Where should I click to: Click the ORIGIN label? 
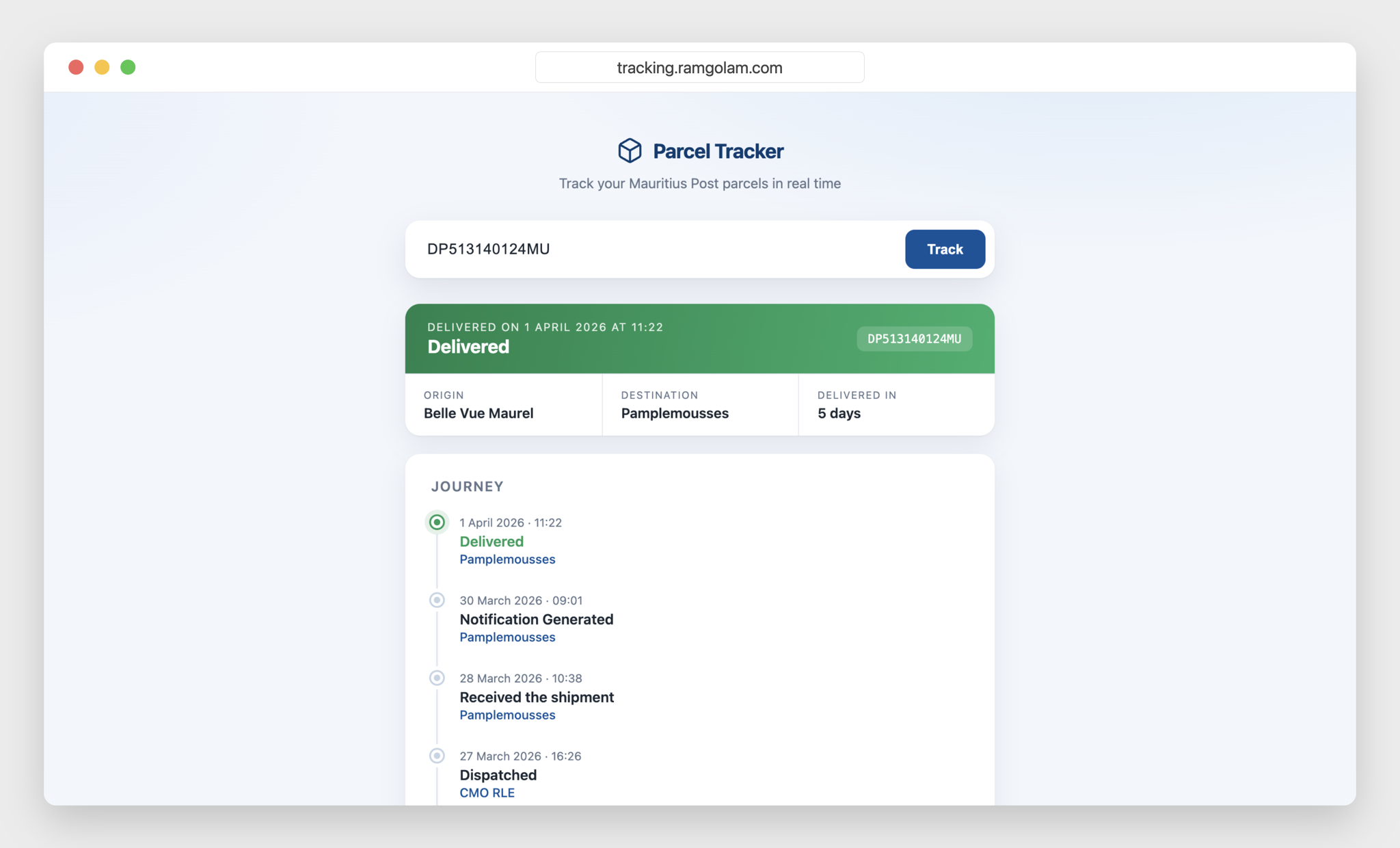(x=444, y=395)
